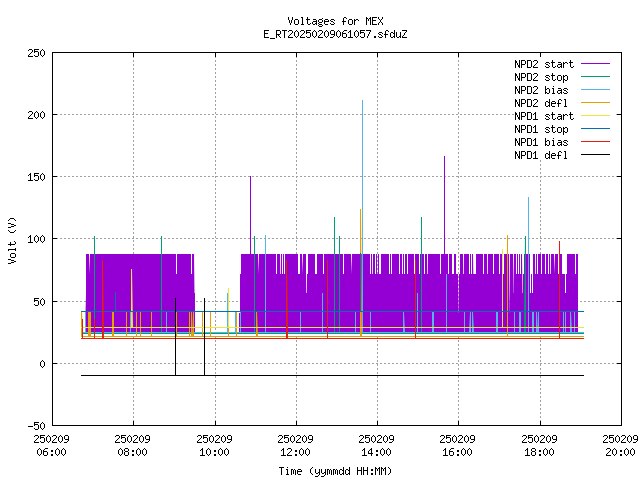The width and height of the screenshot is (640, 480).
Task: Click the 150 y-axis tick value
Action: coord(36,178)
